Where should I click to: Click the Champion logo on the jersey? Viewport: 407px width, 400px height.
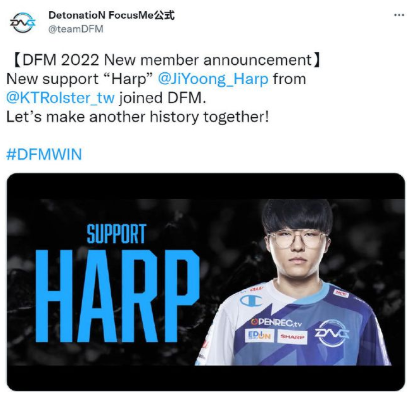pyautogui.click(x=251, y=301)
